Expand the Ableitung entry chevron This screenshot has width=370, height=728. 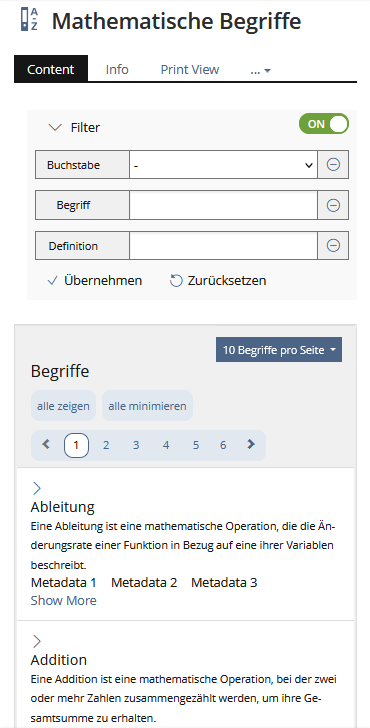37,488
